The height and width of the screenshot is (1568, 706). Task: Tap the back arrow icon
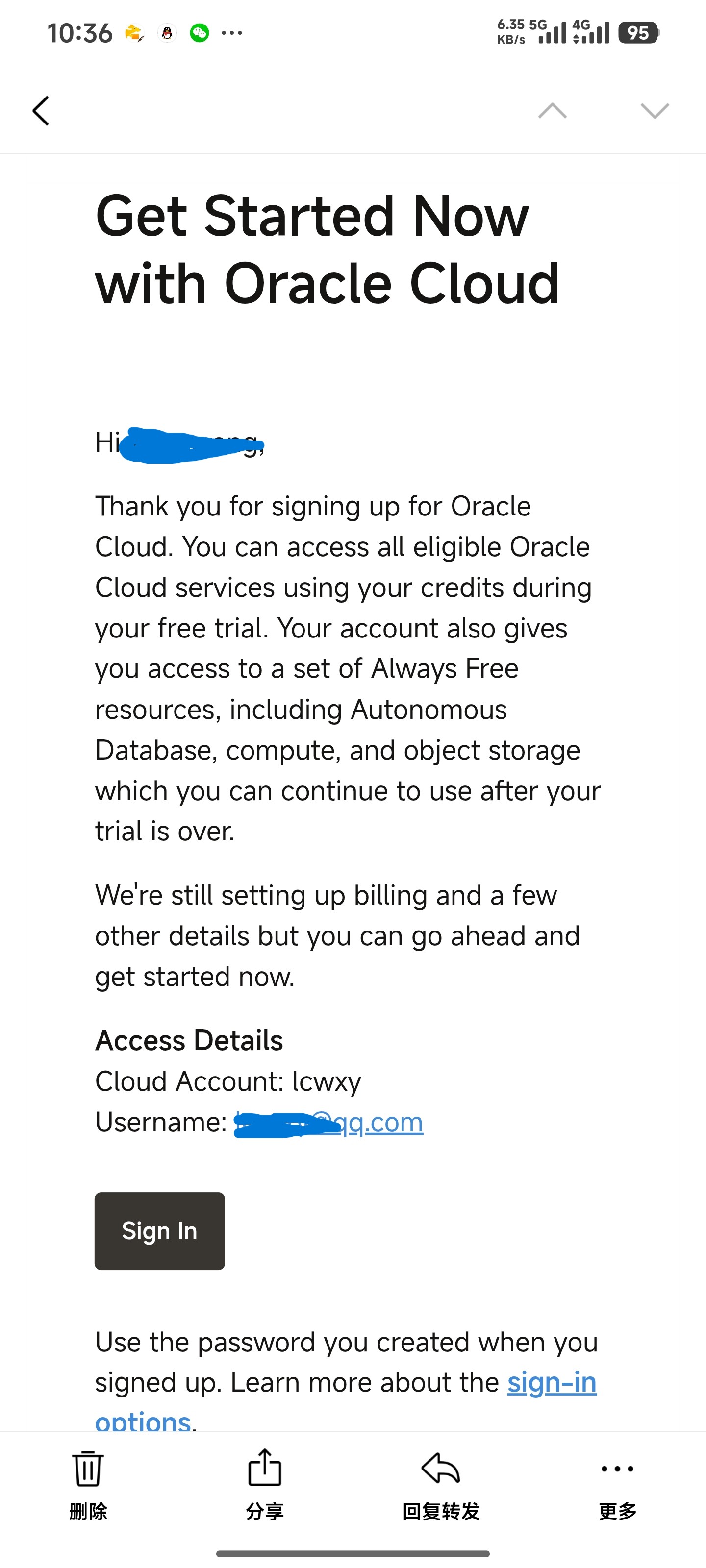coord(41,111)
